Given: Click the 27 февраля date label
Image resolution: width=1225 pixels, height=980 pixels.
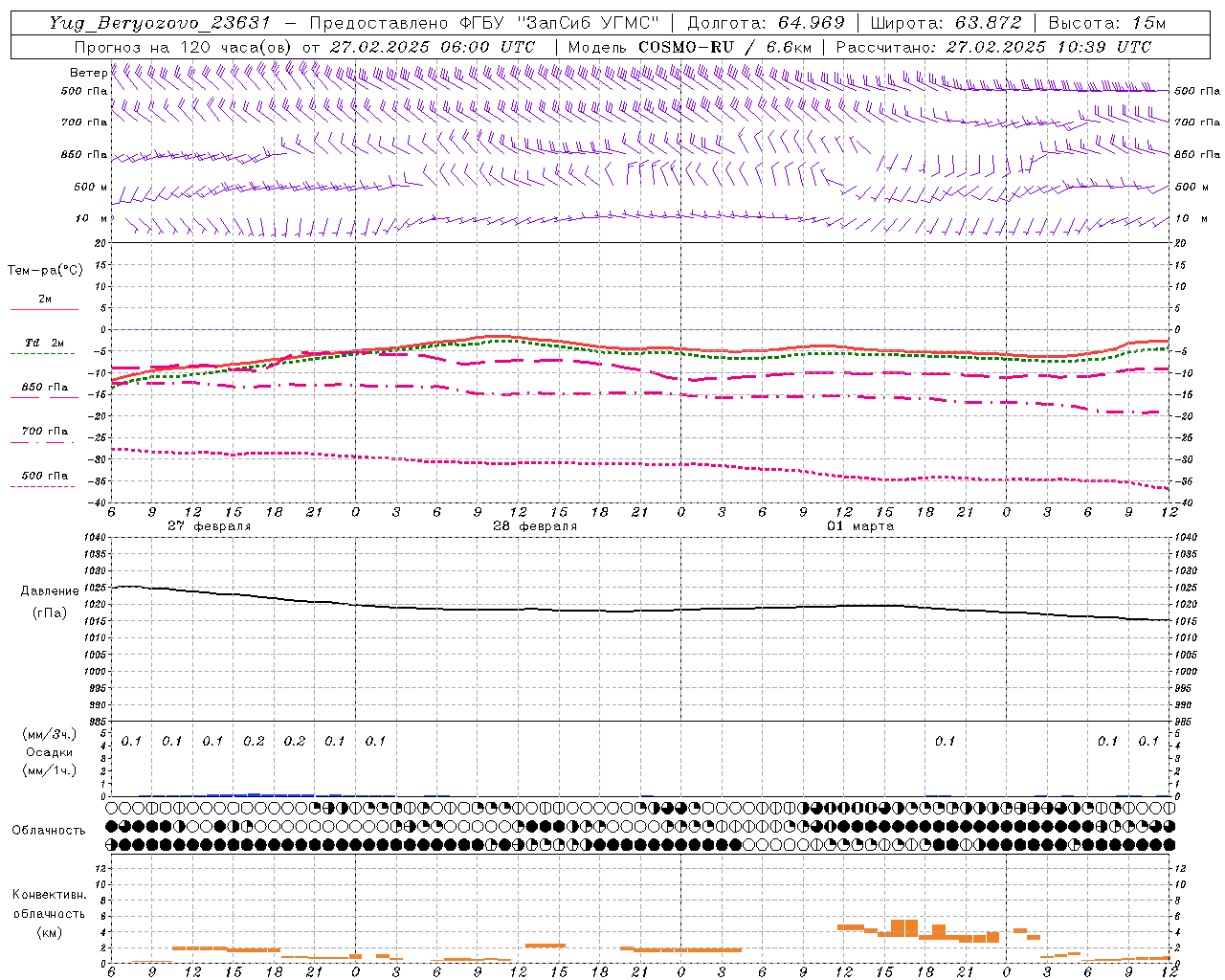Looking at the screenshot, I should [210, 526].
